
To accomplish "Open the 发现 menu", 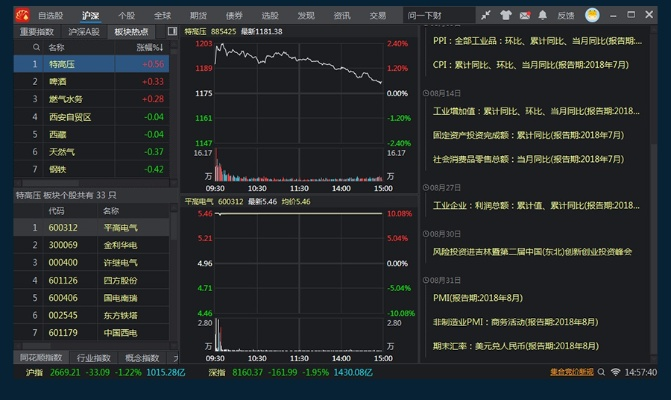I will point(306,16).
